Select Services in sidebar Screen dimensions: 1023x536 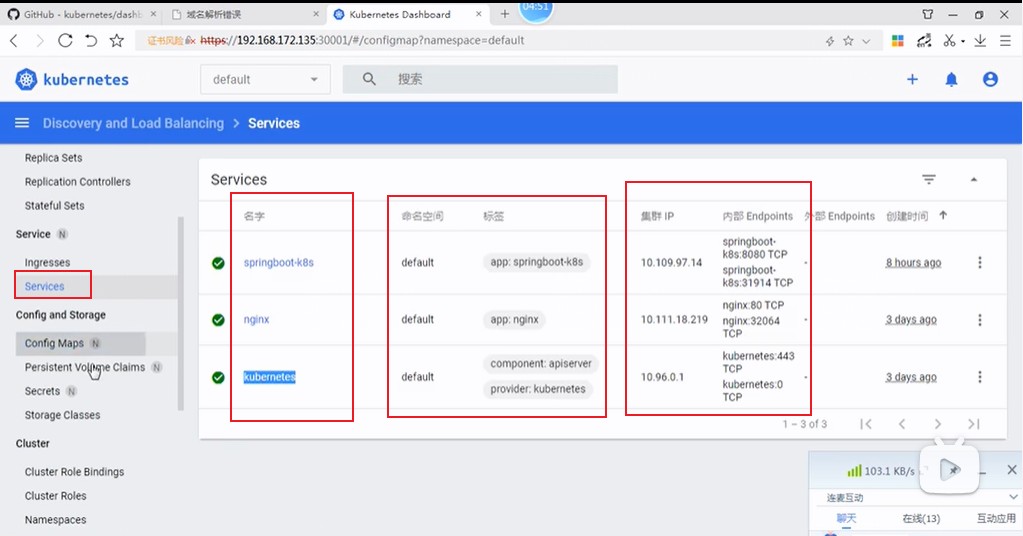point(44,286)
